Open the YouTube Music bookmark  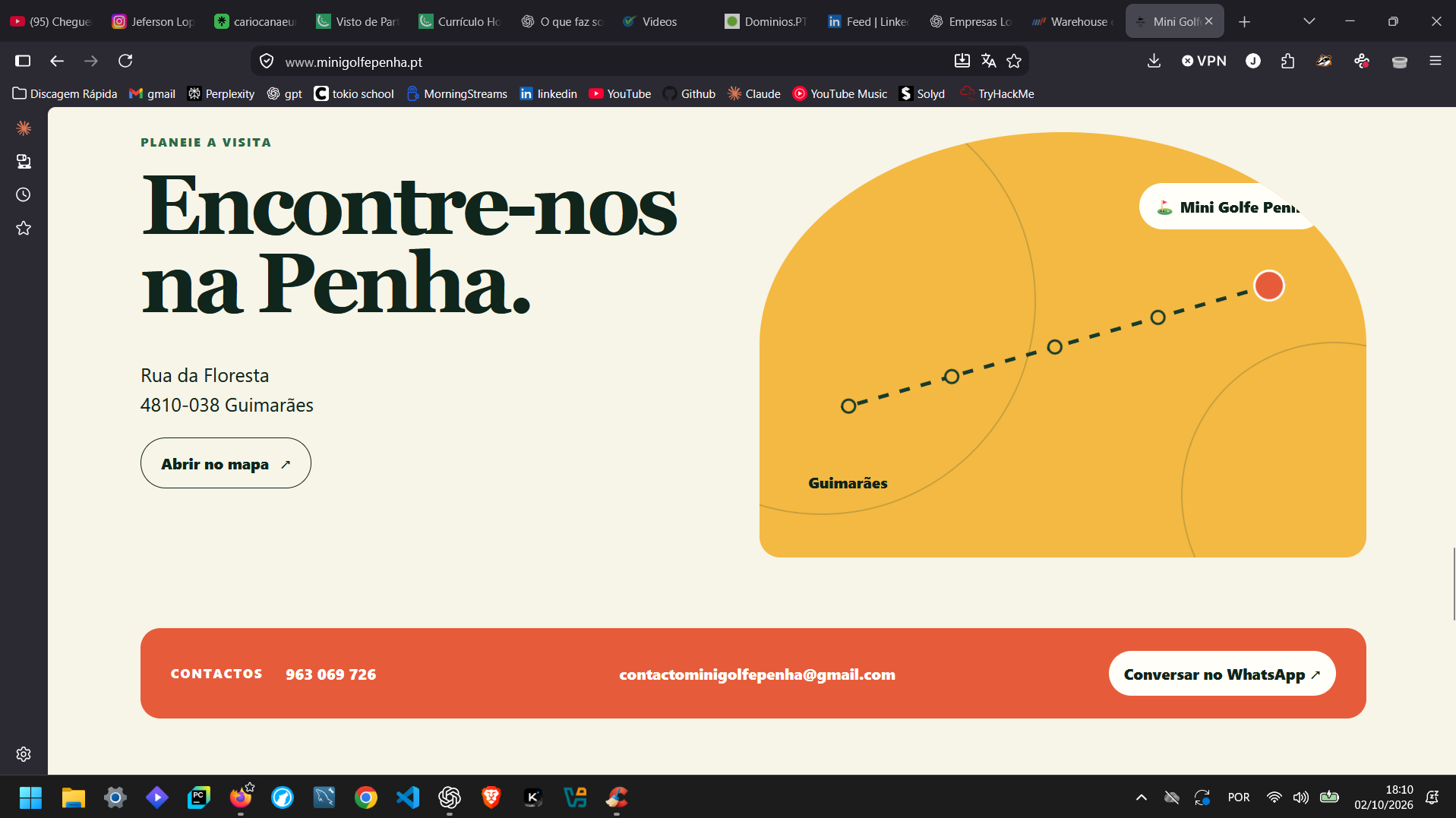point(840,93)
